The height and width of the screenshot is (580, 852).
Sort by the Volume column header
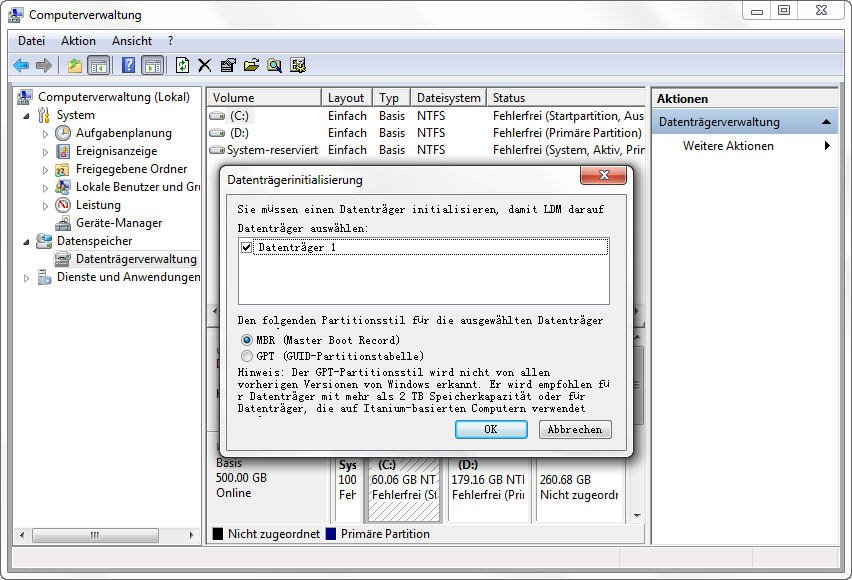click(x=264, y=98)
